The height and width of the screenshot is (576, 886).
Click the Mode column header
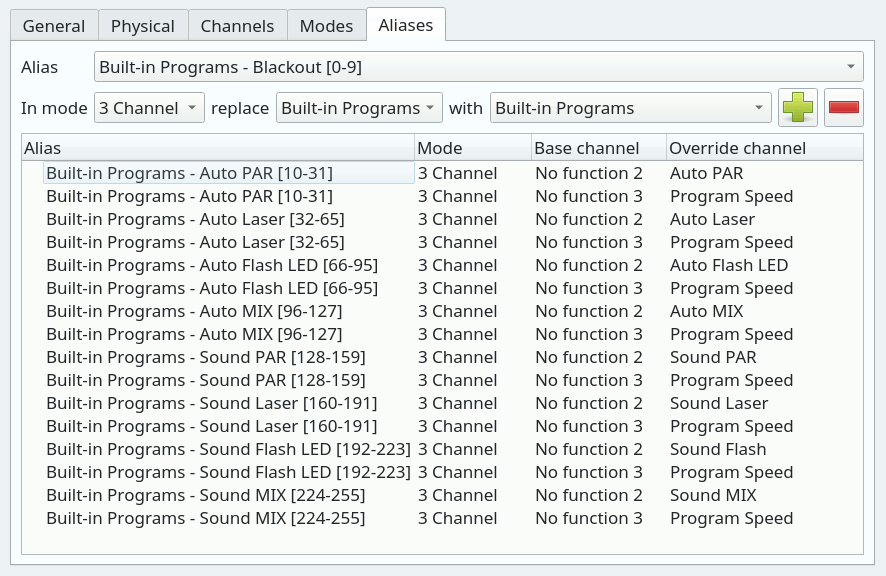click(x=473, y=148)
